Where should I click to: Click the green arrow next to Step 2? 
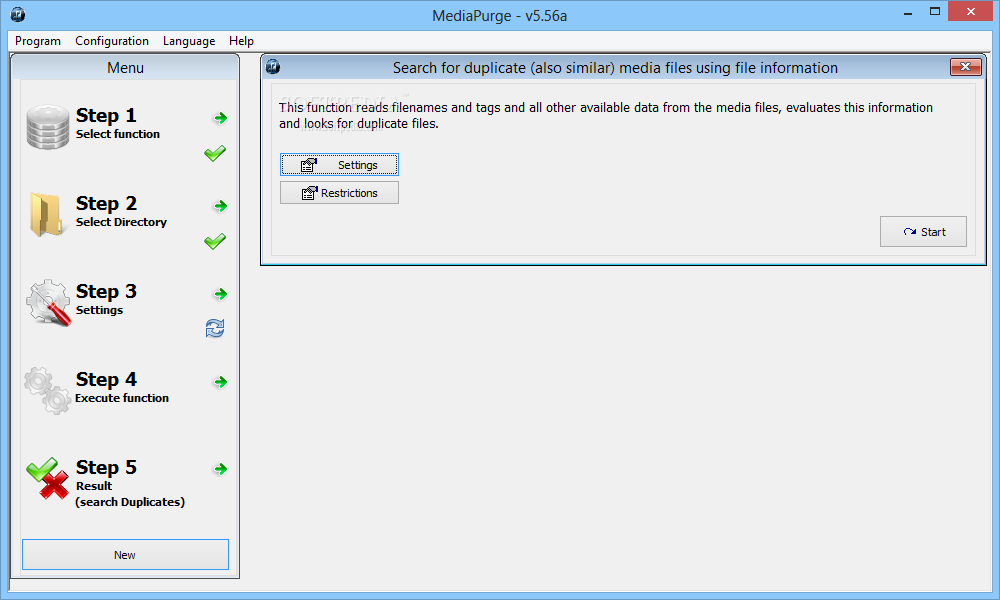[x=221, y=206]
